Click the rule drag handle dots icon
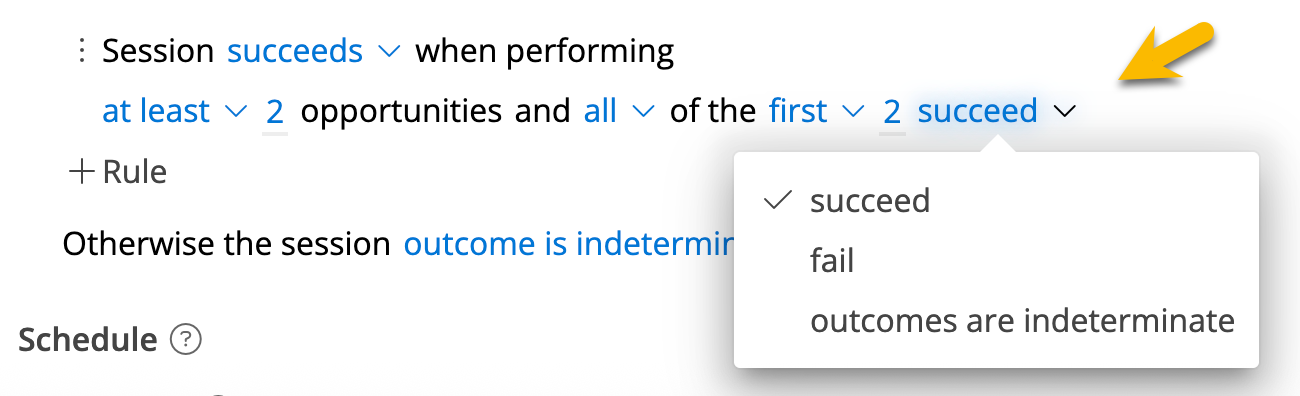The width and height of the screenshot is (1300, 396). [x=82, y=51]
